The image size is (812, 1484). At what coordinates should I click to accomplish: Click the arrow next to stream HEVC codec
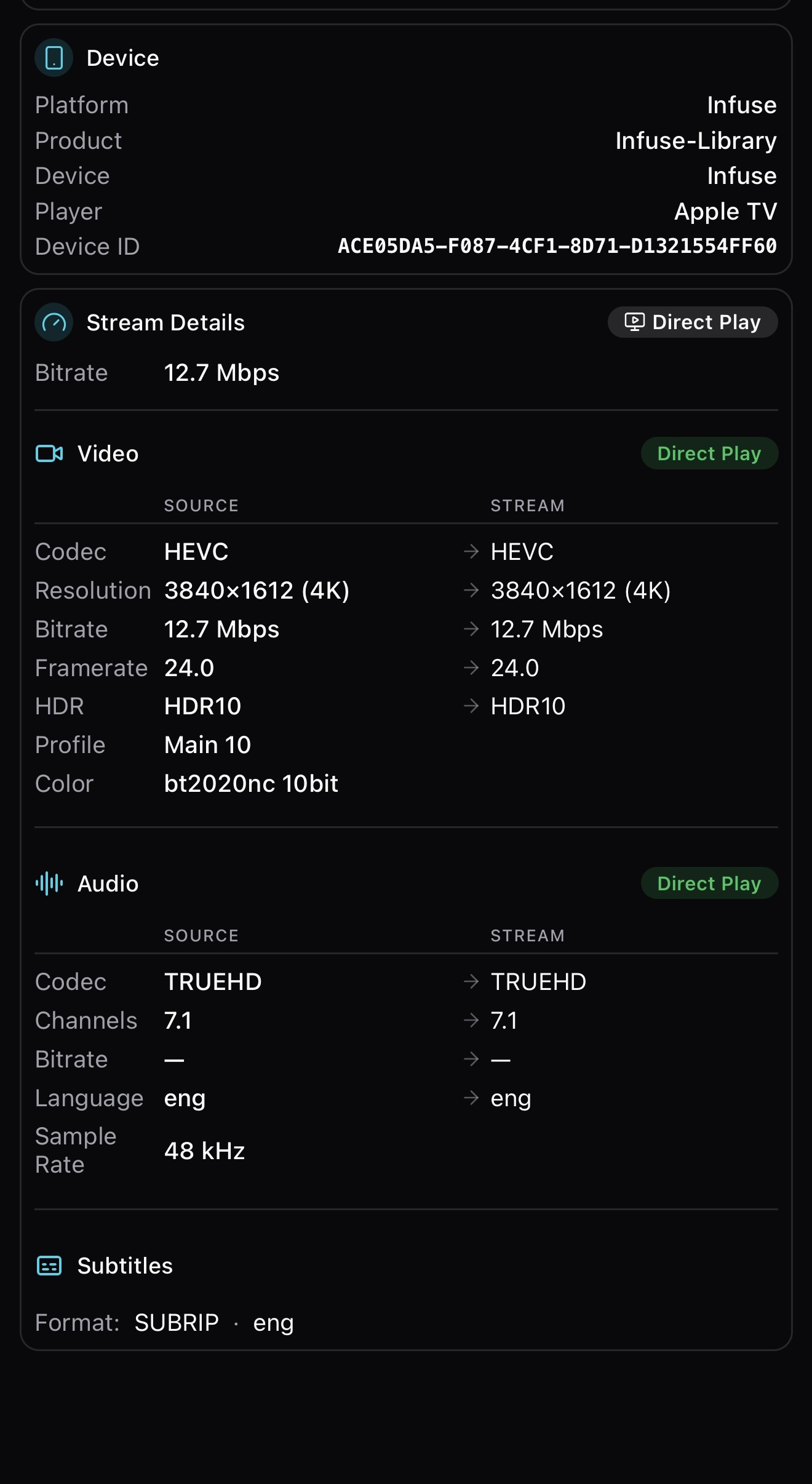[x=471, y=551]
